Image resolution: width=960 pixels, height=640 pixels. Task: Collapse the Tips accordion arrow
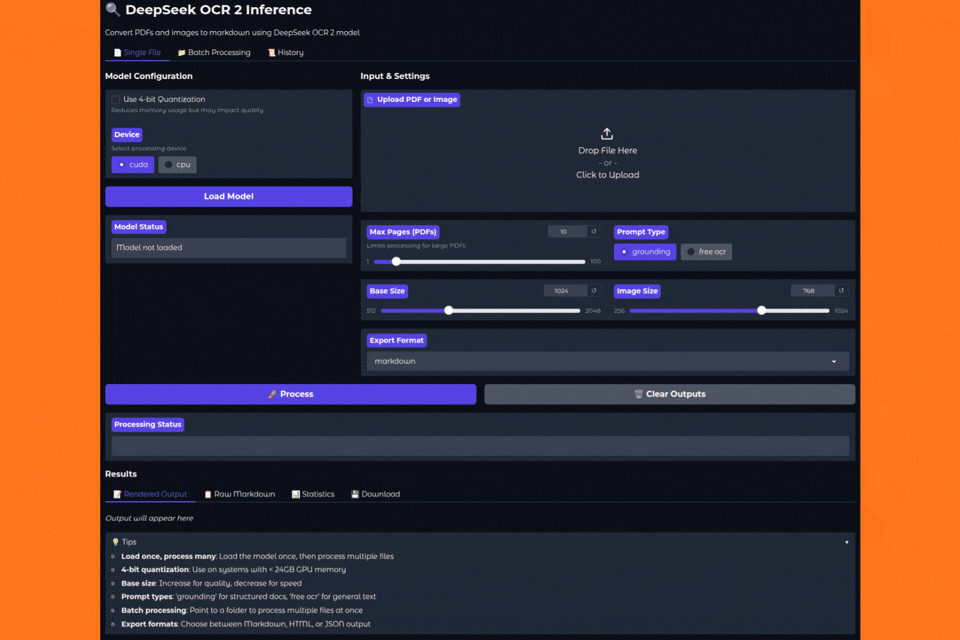tap(846, 542)
